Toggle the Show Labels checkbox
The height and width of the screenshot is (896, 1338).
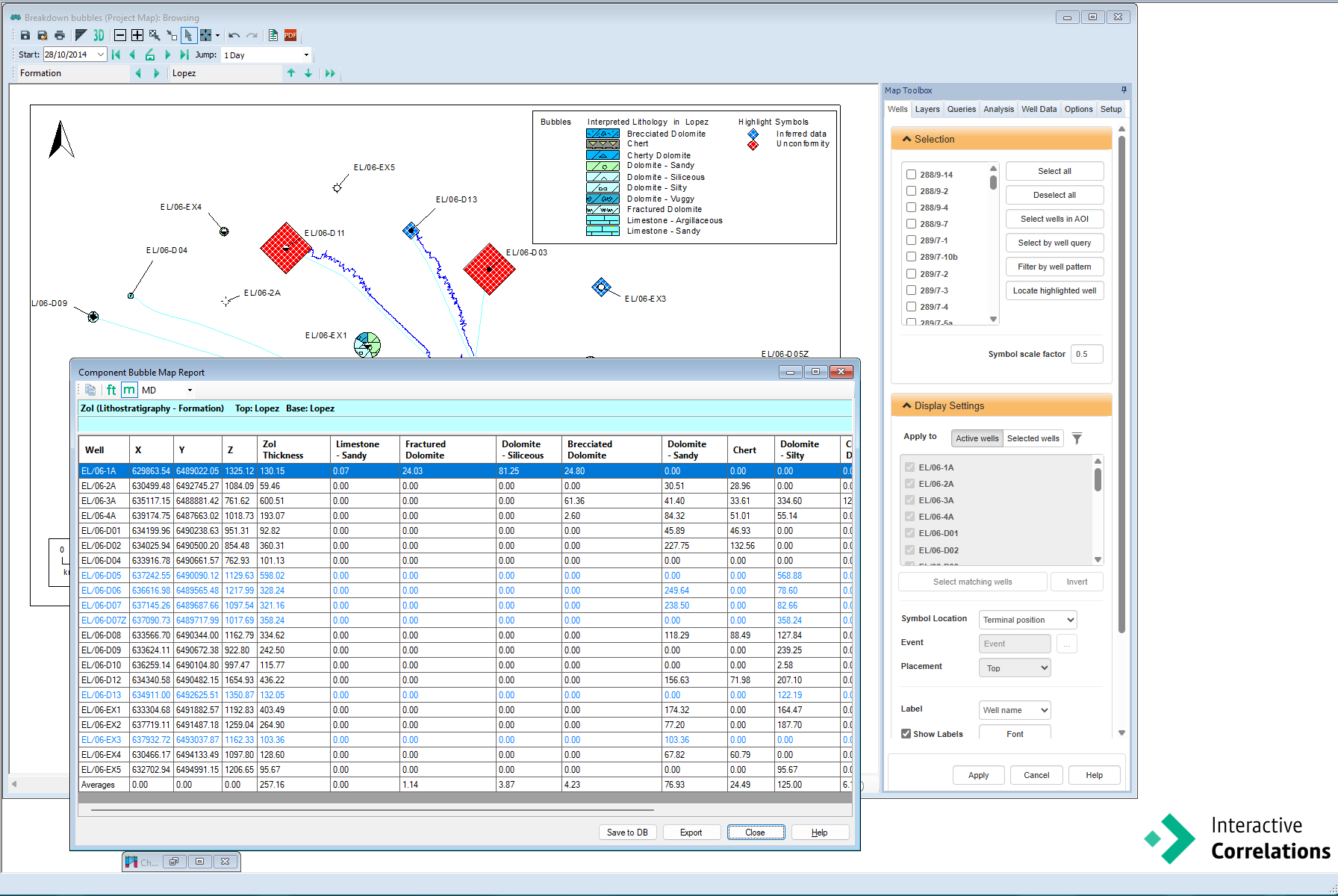[x=906, y=734]
